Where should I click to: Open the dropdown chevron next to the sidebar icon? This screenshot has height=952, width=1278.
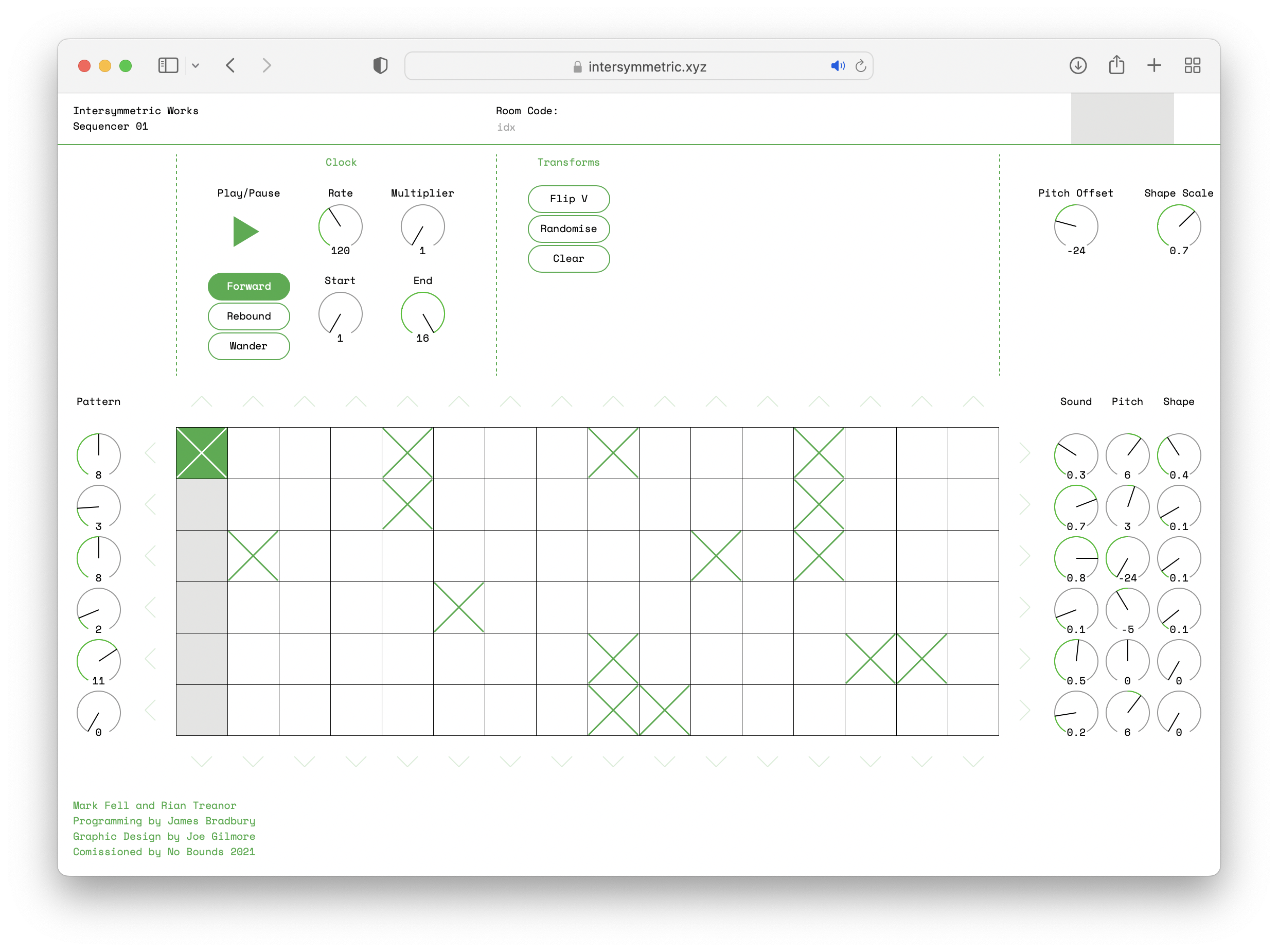click(196, 66)
